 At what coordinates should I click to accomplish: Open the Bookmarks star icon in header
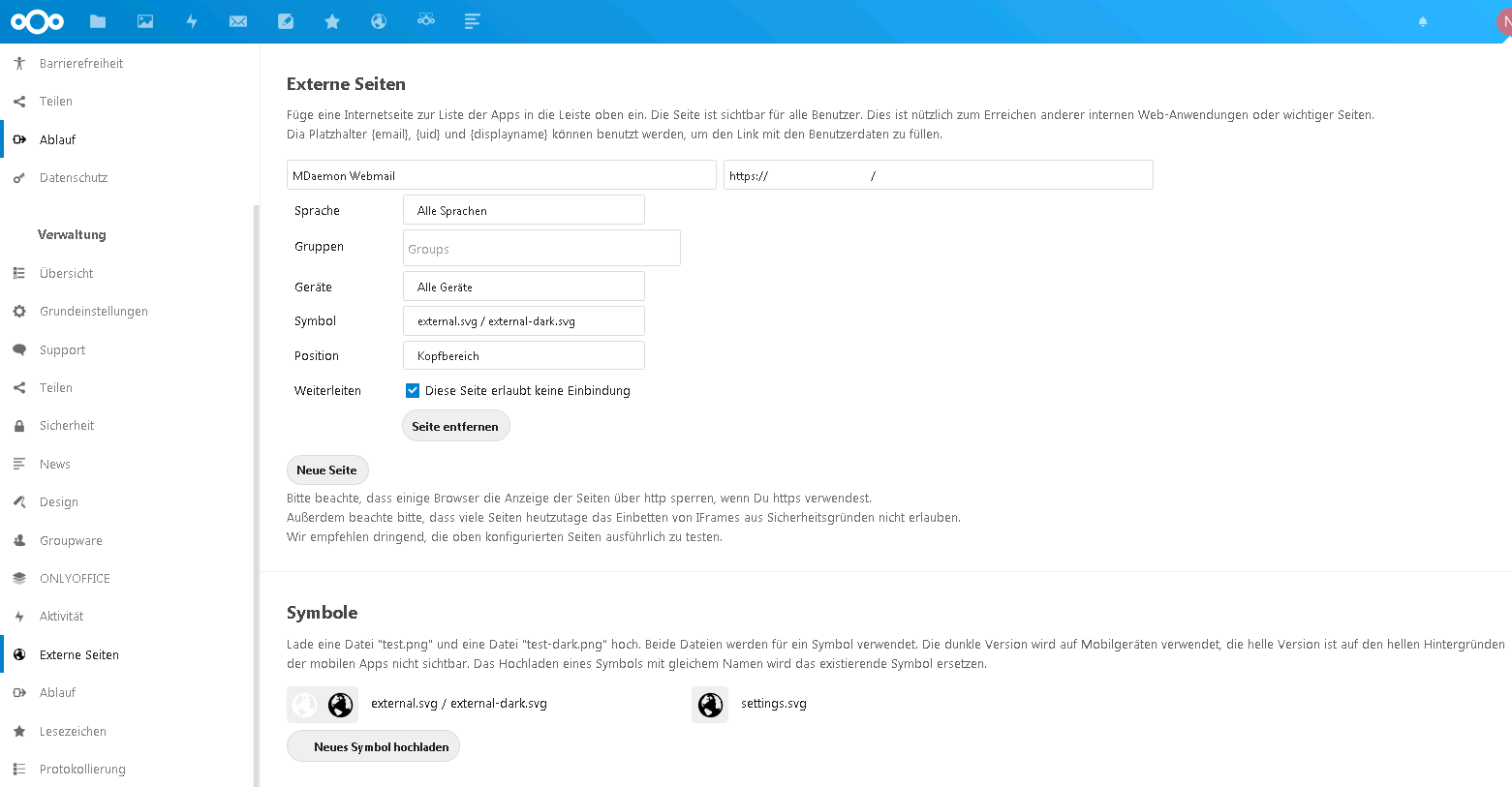pos(332,21)
